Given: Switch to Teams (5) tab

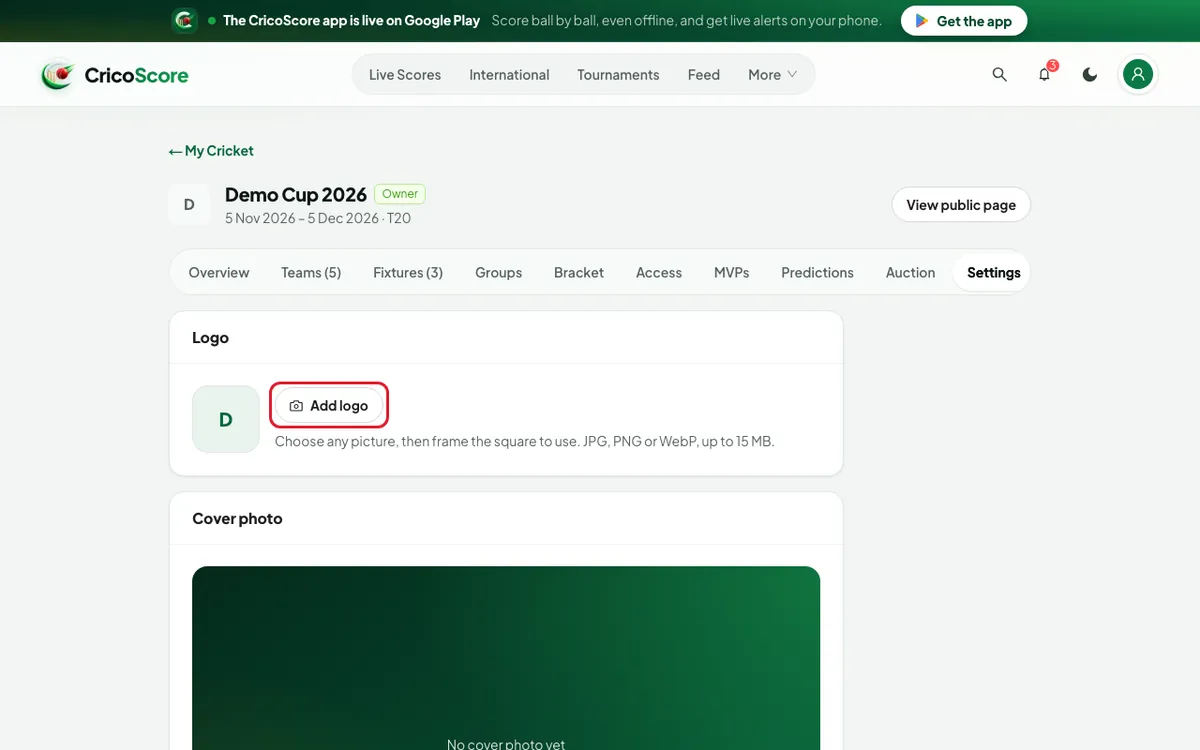Looking at the screenshot, I should (311, 272).
